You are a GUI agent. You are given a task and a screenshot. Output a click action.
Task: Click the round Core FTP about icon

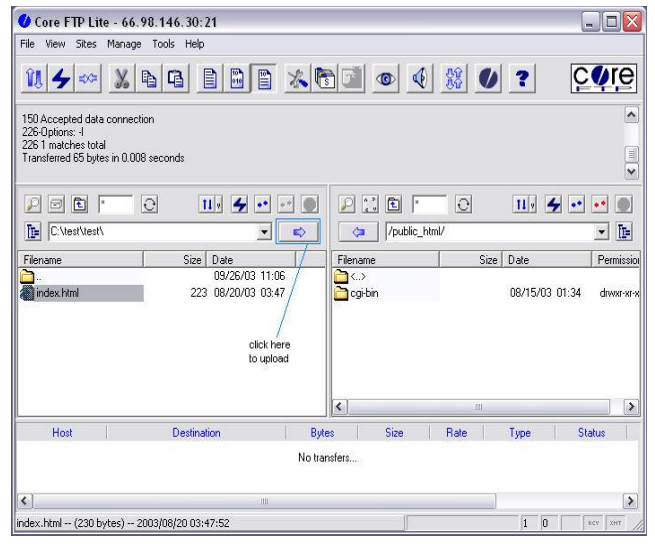coord(488,78)
